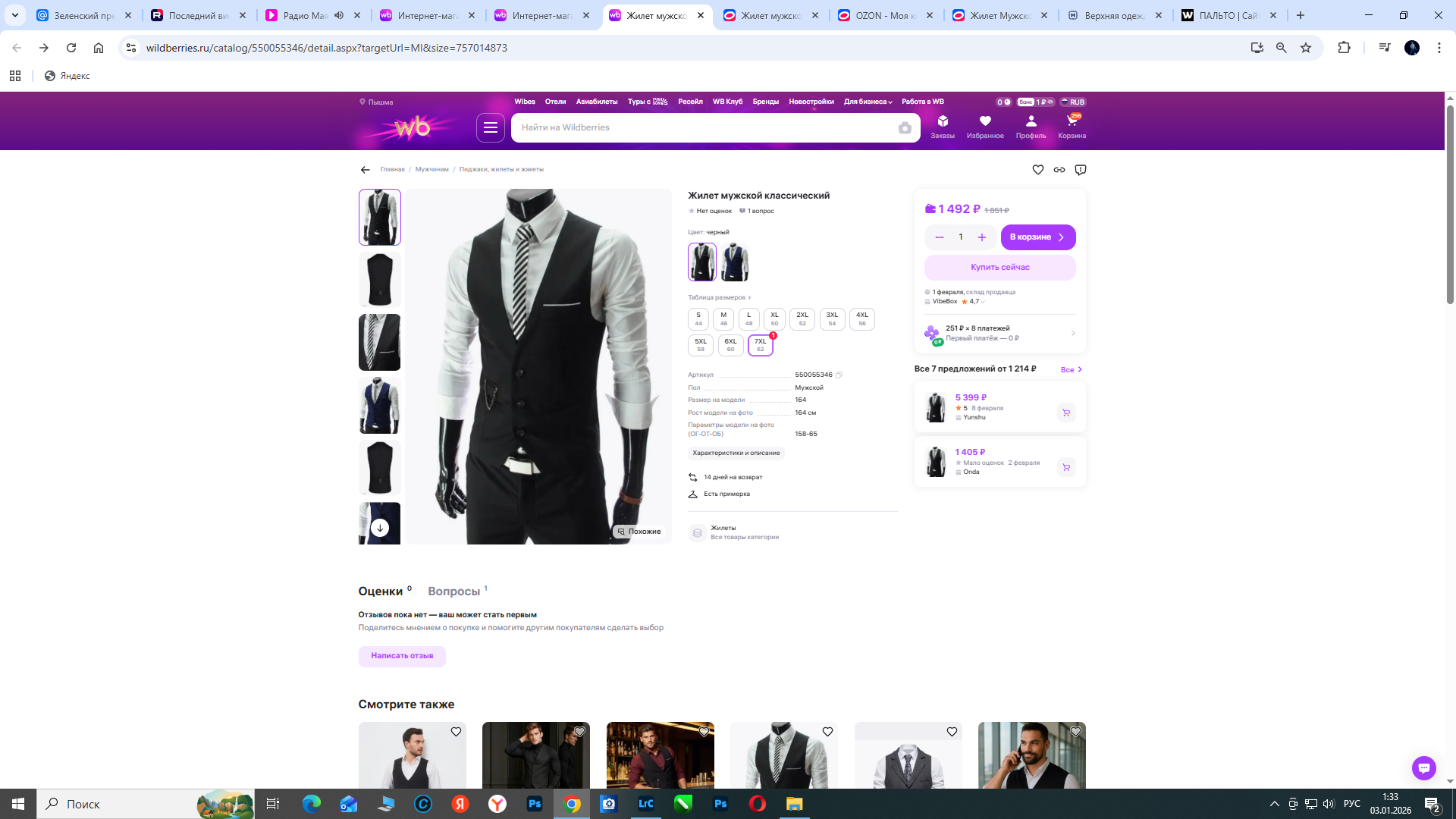
Task: Add the Yunshu 5 399 ₽ offer to cart
Action: 1065,413
